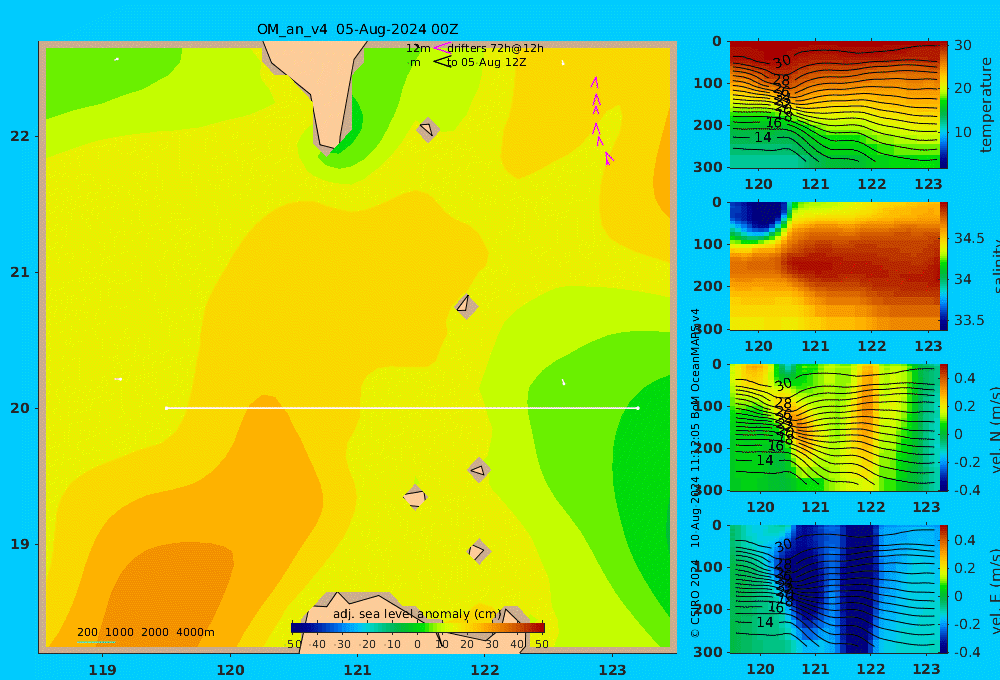Click the longitude tick label 123 below the main map
The height and width of the screenshot is (680, 1000).
[612, 670]
